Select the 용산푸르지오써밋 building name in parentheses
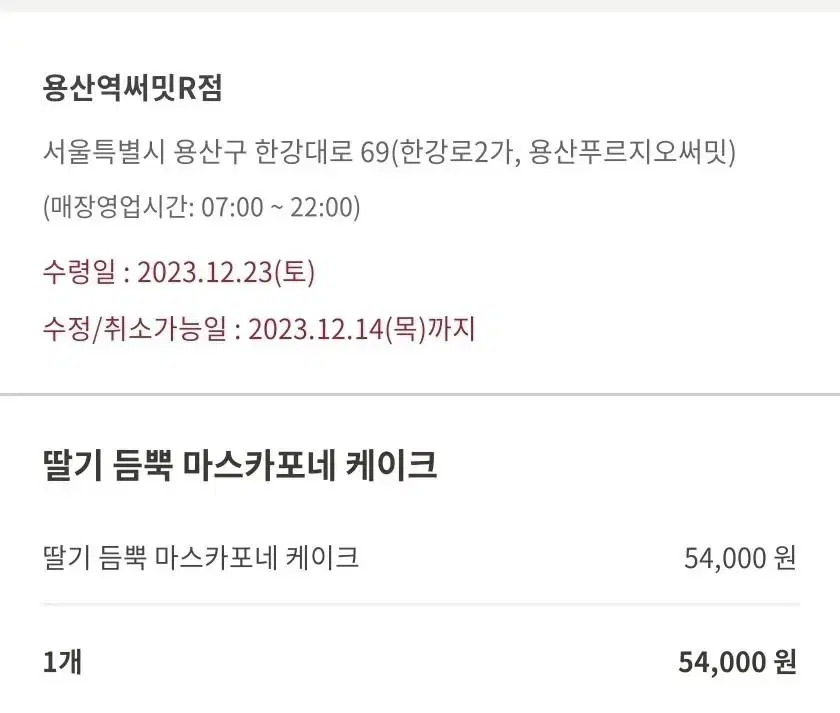This screenshot has width=840, height=713. 629,152
